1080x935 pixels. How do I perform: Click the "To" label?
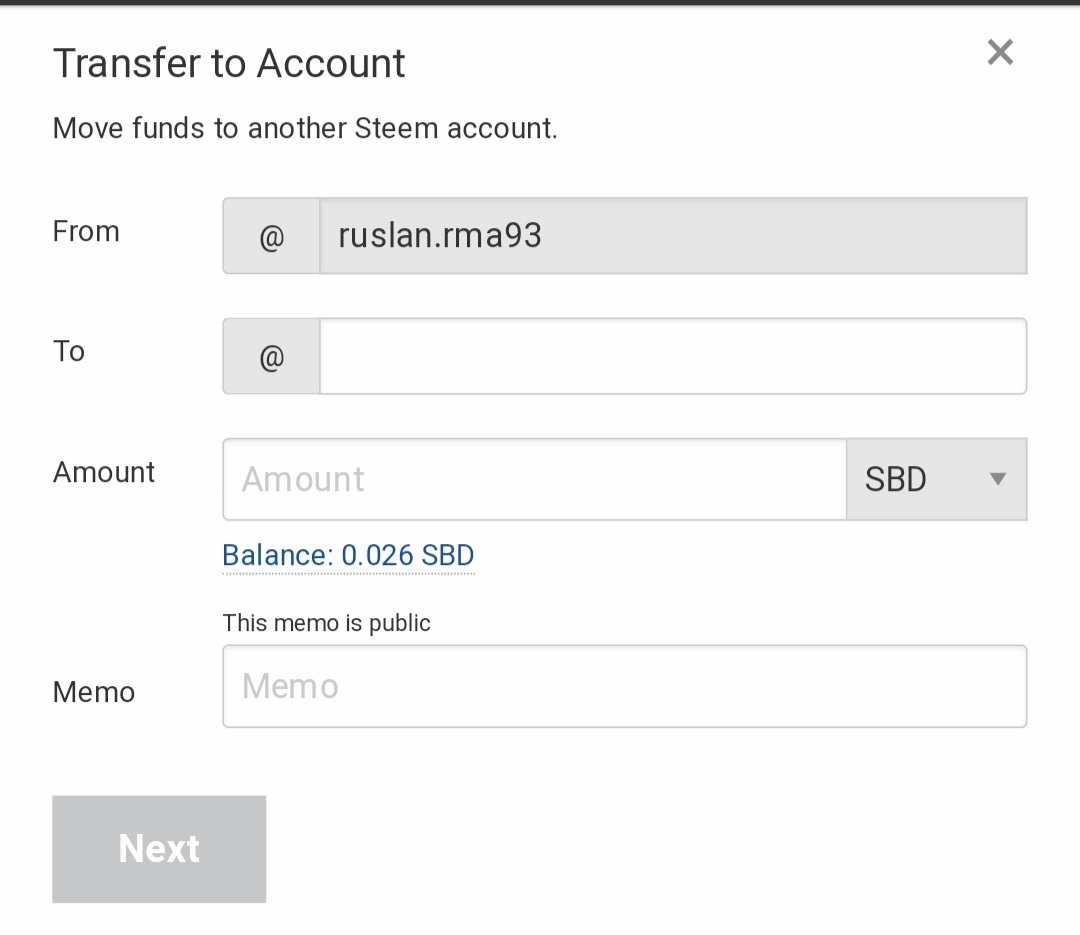(x=69, y=352)
